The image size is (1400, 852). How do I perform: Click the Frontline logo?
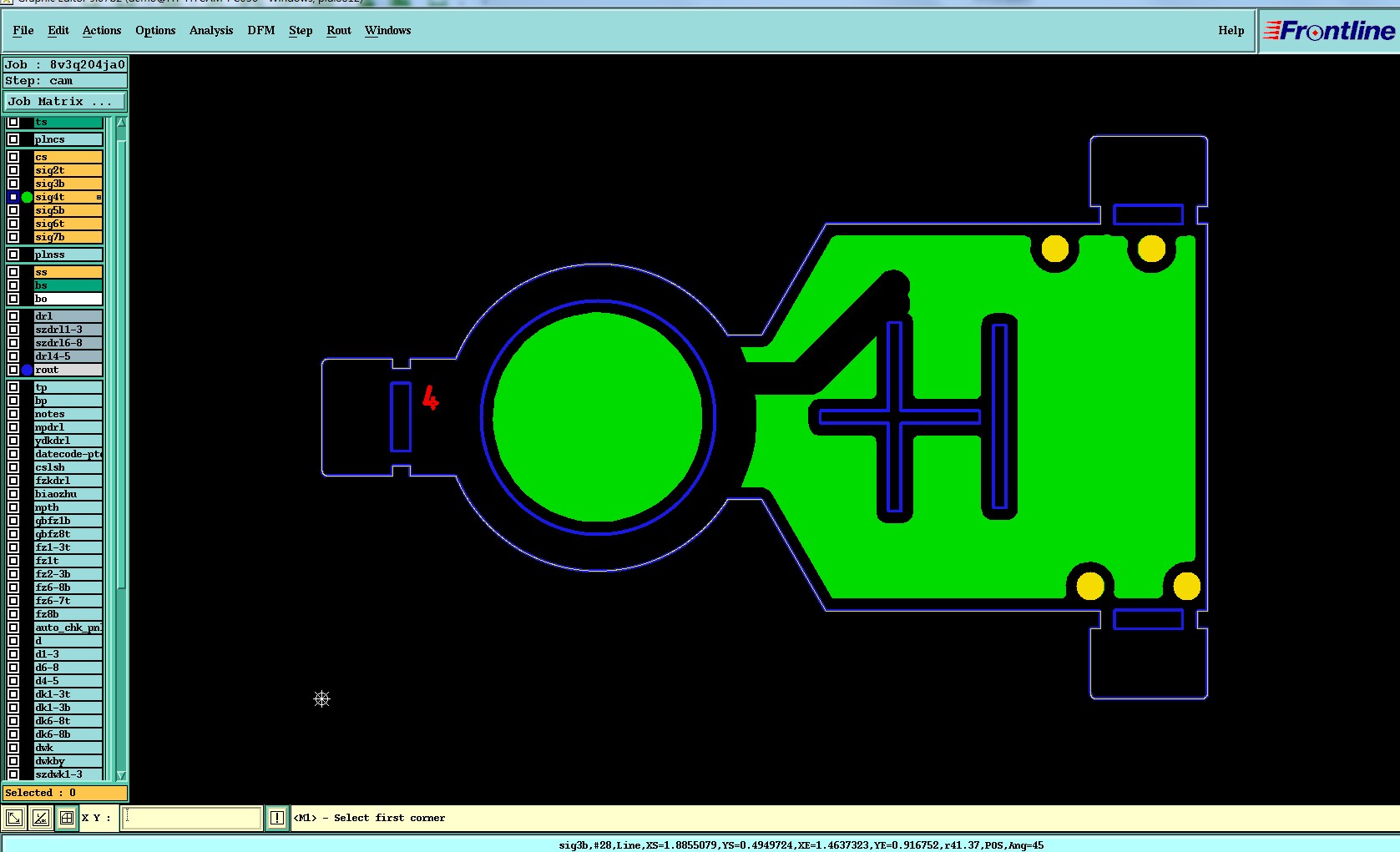[x=1329, y=31]
